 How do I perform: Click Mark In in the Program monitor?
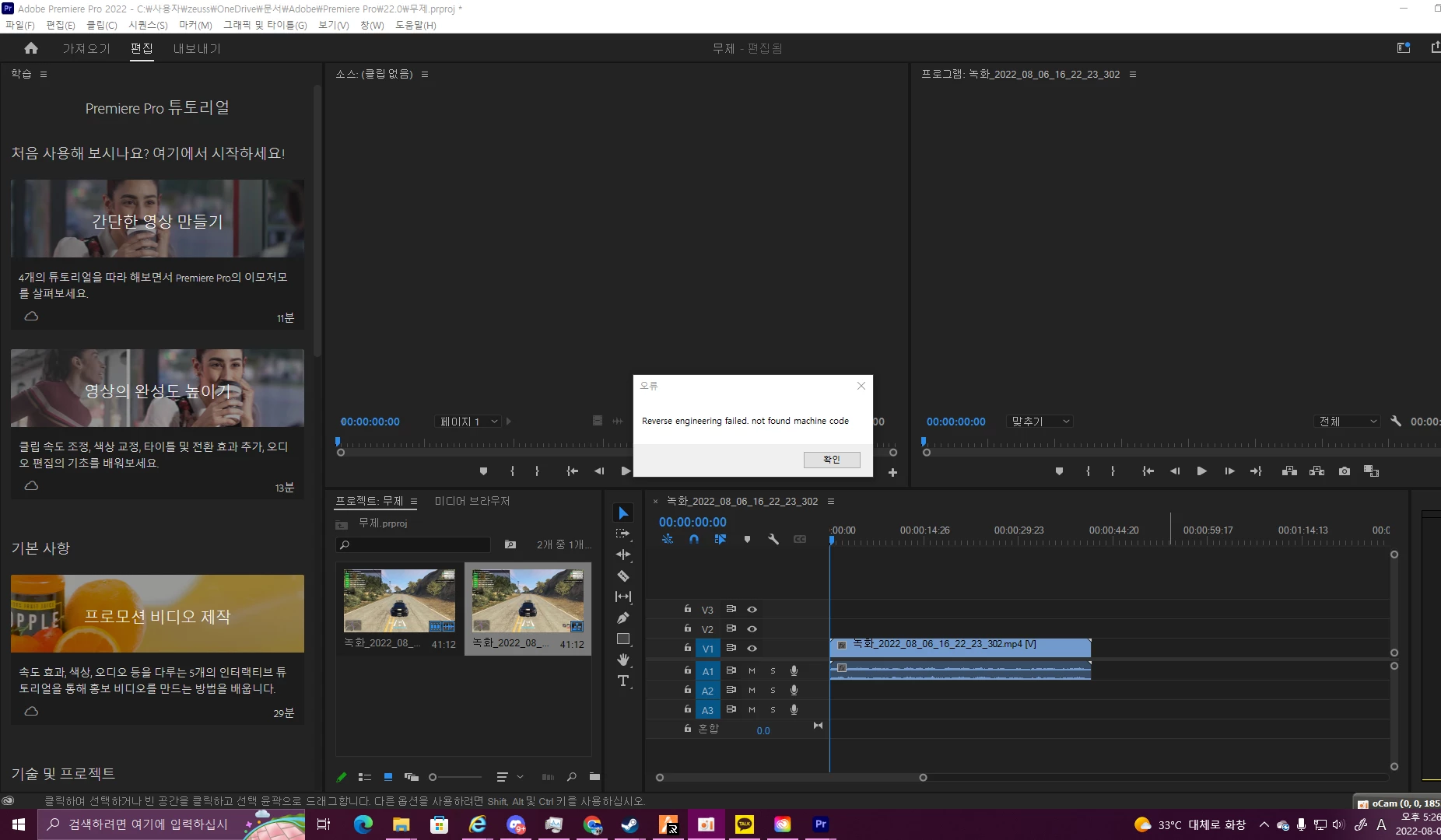point(1088,471)
